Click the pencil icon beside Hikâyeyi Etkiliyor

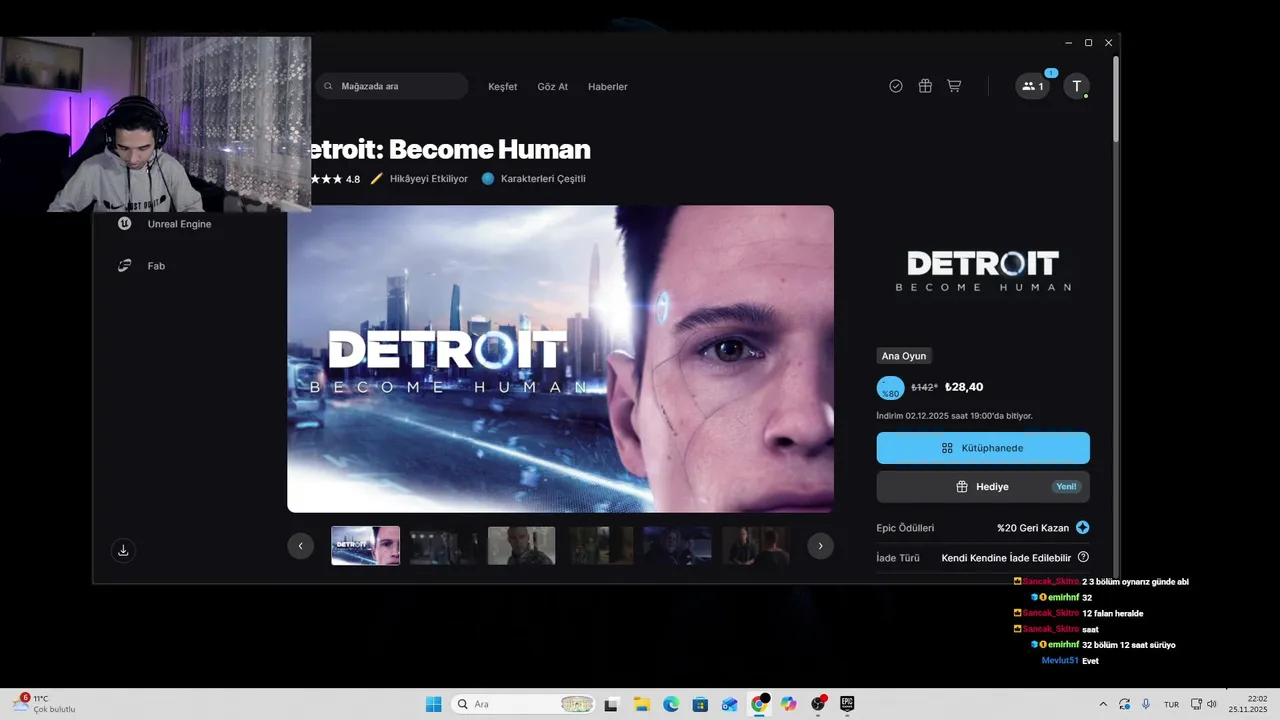pyautogui.click(x=377, y=179)
